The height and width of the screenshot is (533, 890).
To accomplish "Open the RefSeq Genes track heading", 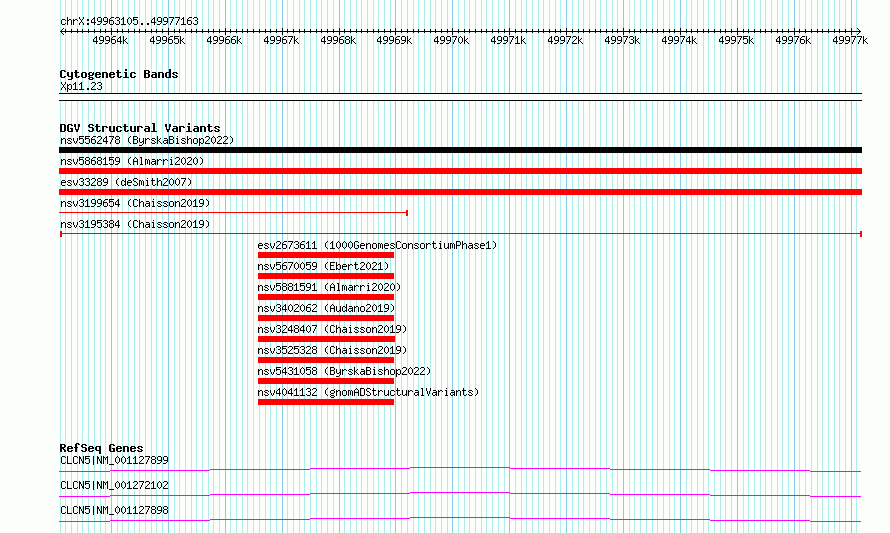I will pos(102,448).
